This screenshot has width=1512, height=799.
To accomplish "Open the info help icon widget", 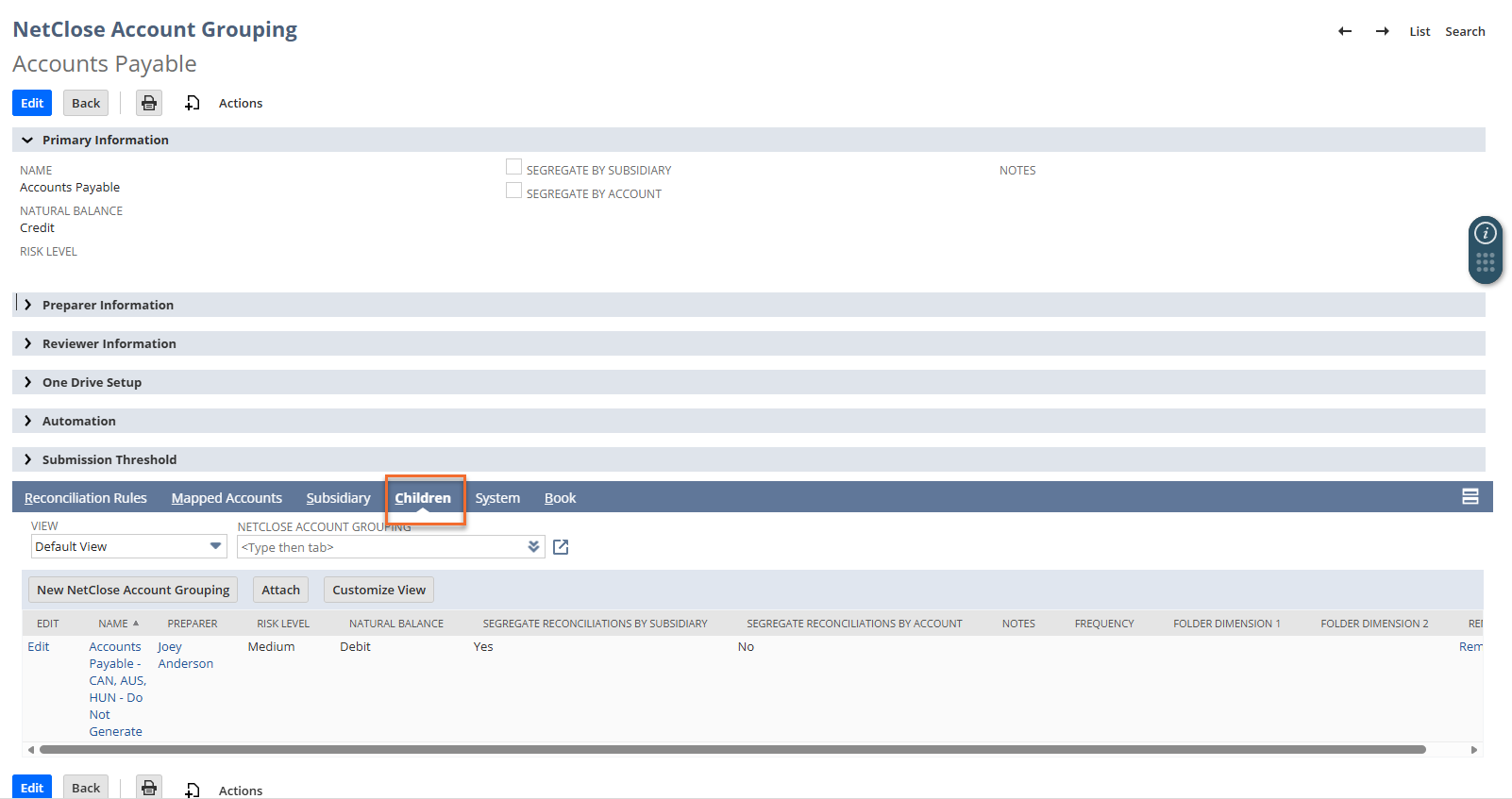I will pyautogui.click(x=1485, y=233).
